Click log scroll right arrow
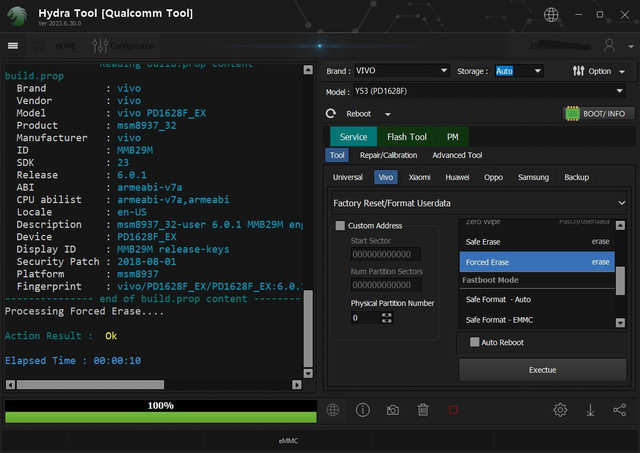 (297, 384)
